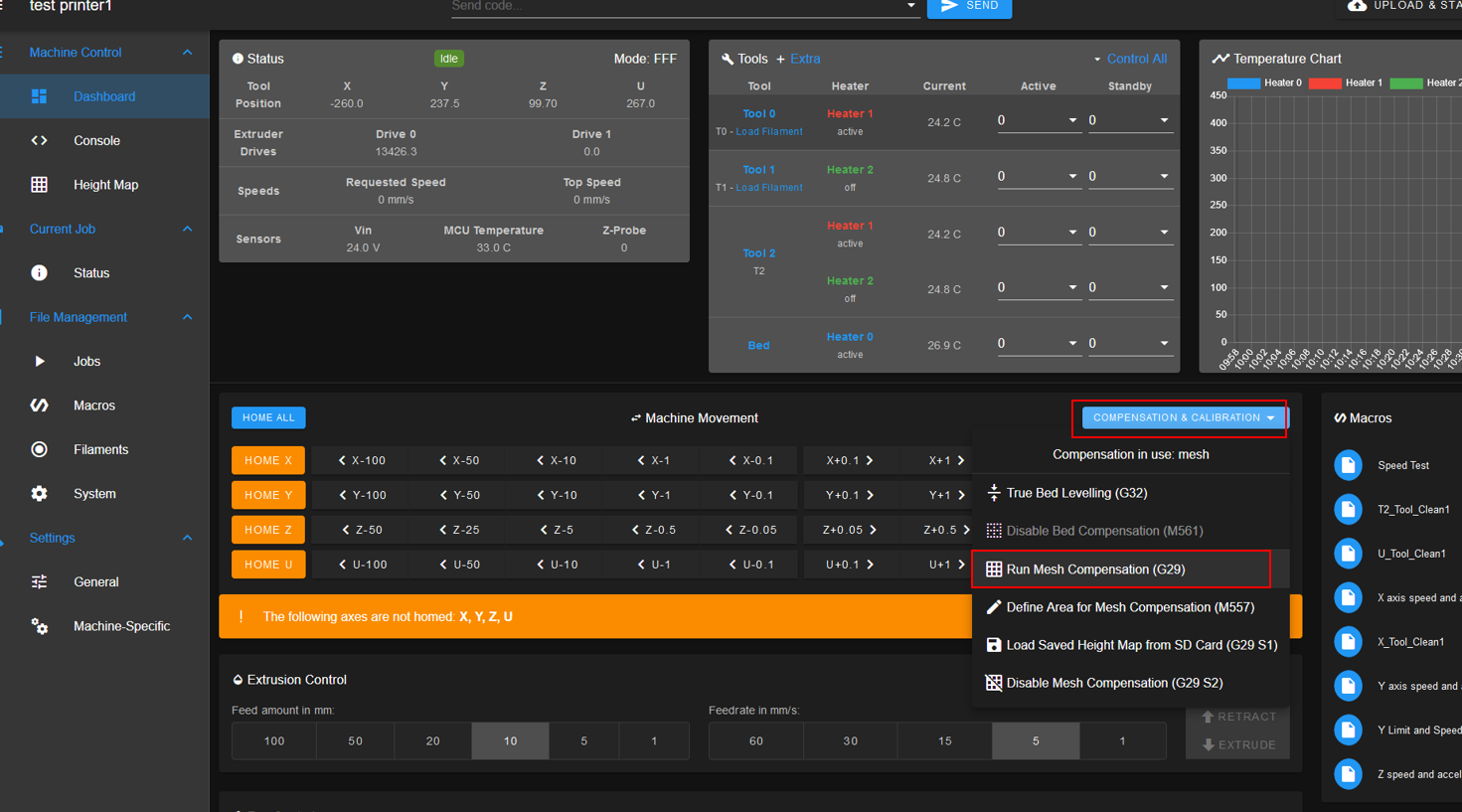
Task: Move Z axis by Z+0.05
Action: pyautogui.click(x=850, y=530)
